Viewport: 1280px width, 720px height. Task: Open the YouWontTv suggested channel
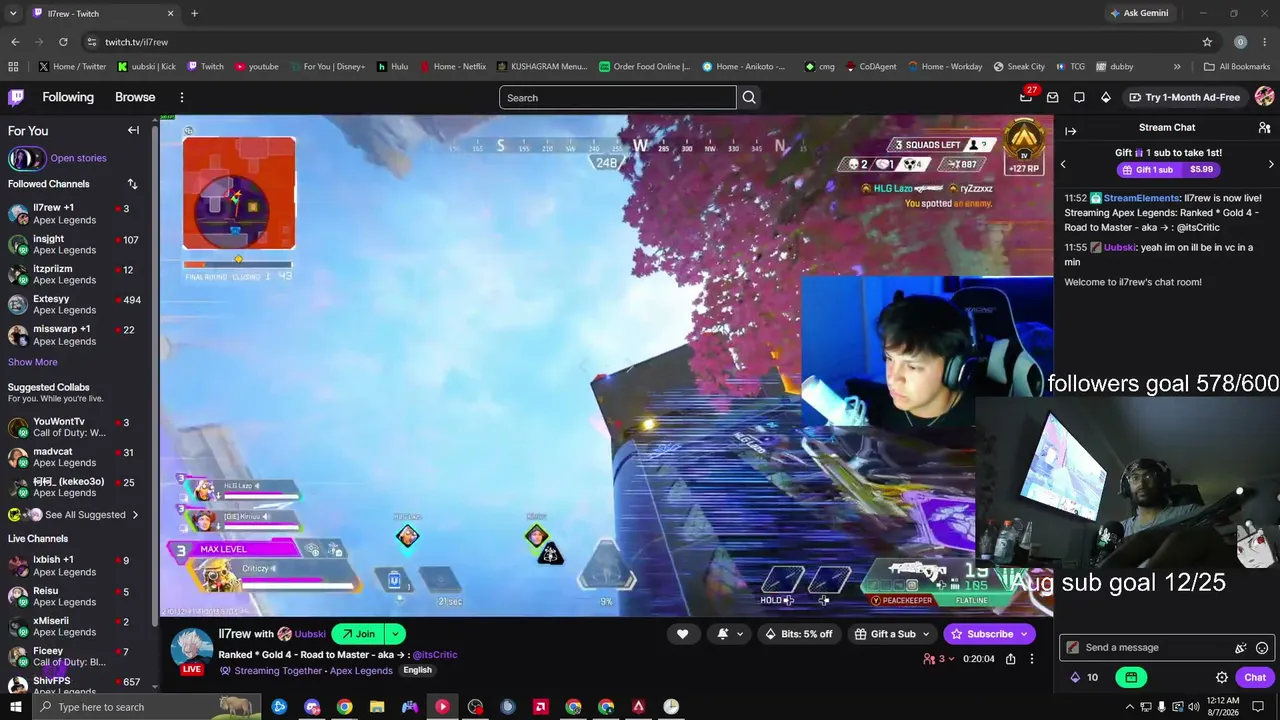point(75,428)
